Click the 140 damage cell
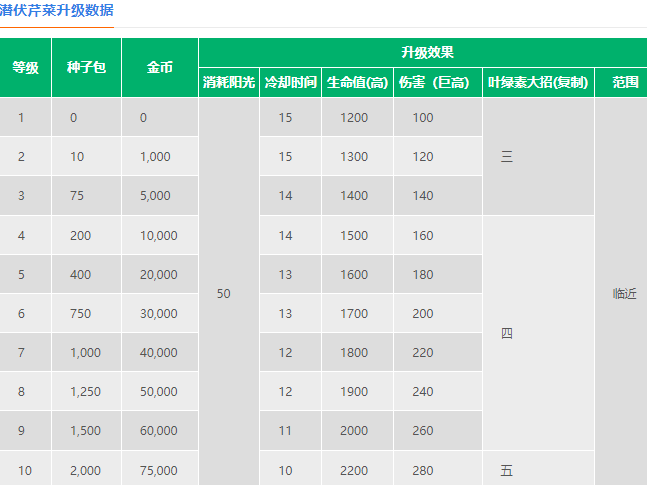Image resolution: width=647 pixels, height=485 pixels. tap(438, 195)
